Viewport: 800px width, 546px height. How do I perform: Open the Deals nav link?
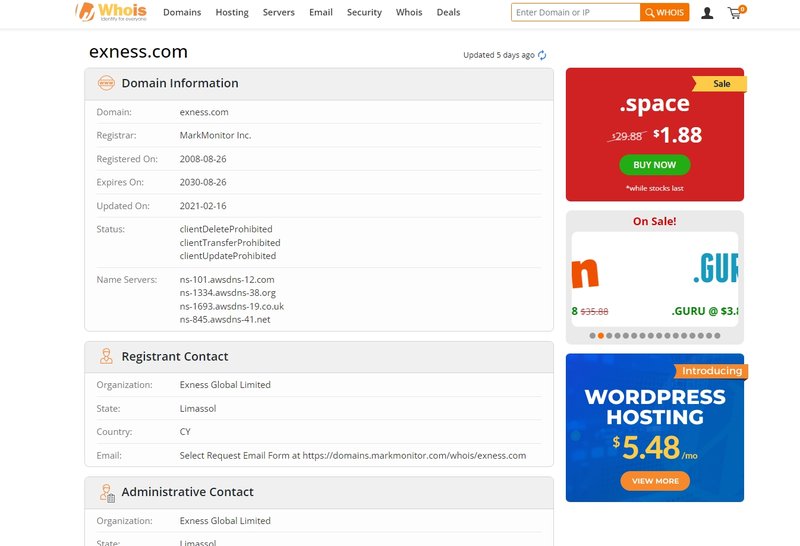[x=448, y=13]
